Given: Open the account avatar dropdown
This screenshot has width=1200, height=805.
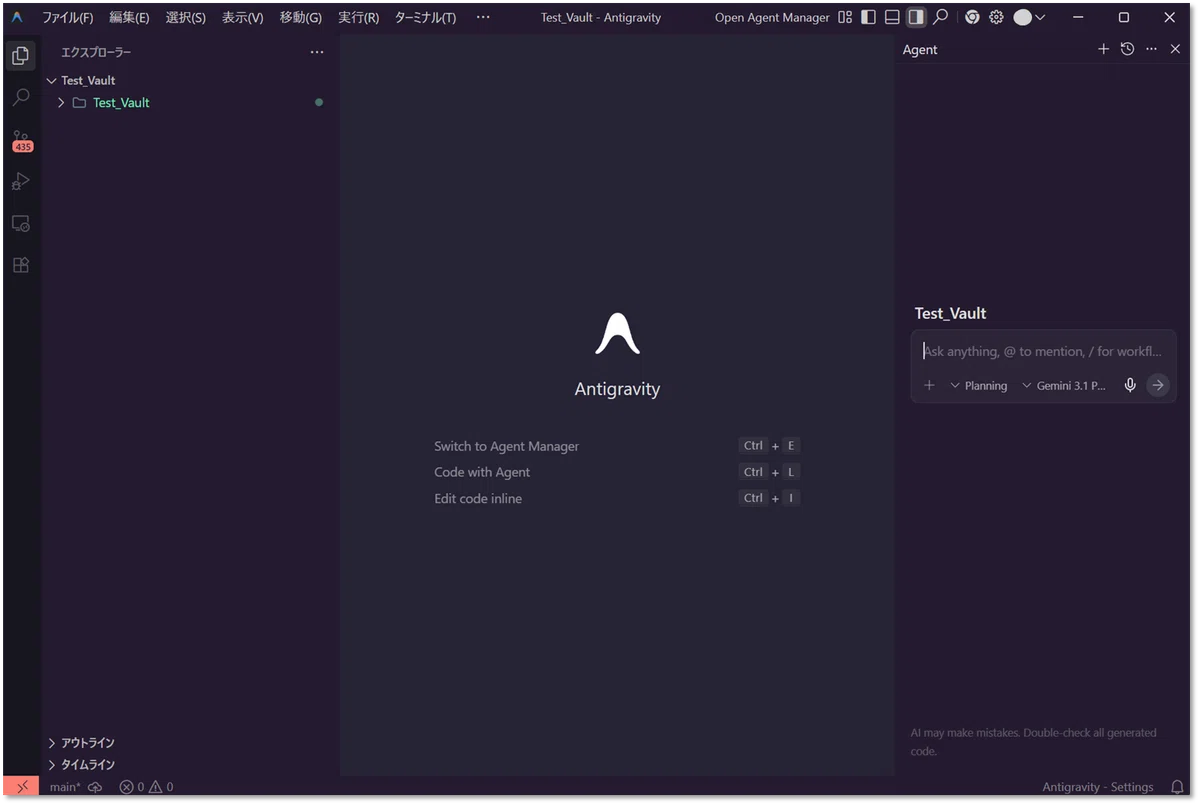Looking at the screenshot, I should (x=1029, y=17).
